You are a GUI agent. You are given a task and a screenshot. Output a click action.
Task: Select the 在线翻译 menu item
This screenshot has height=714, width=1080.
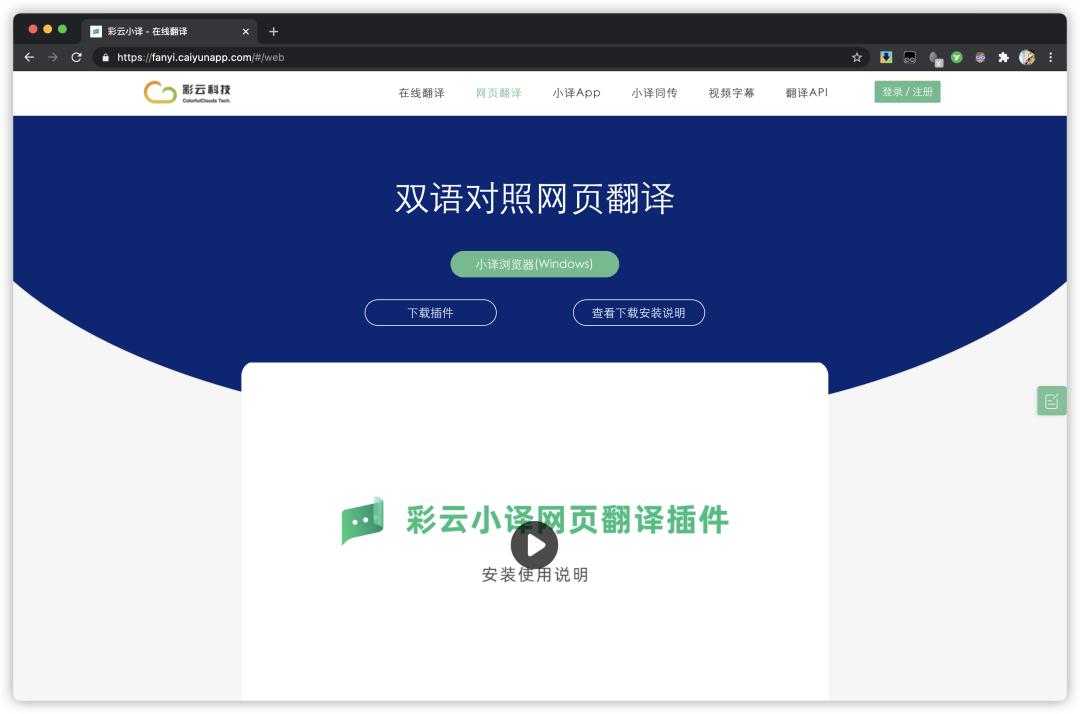pyautogui.click(x=422, y=93)
